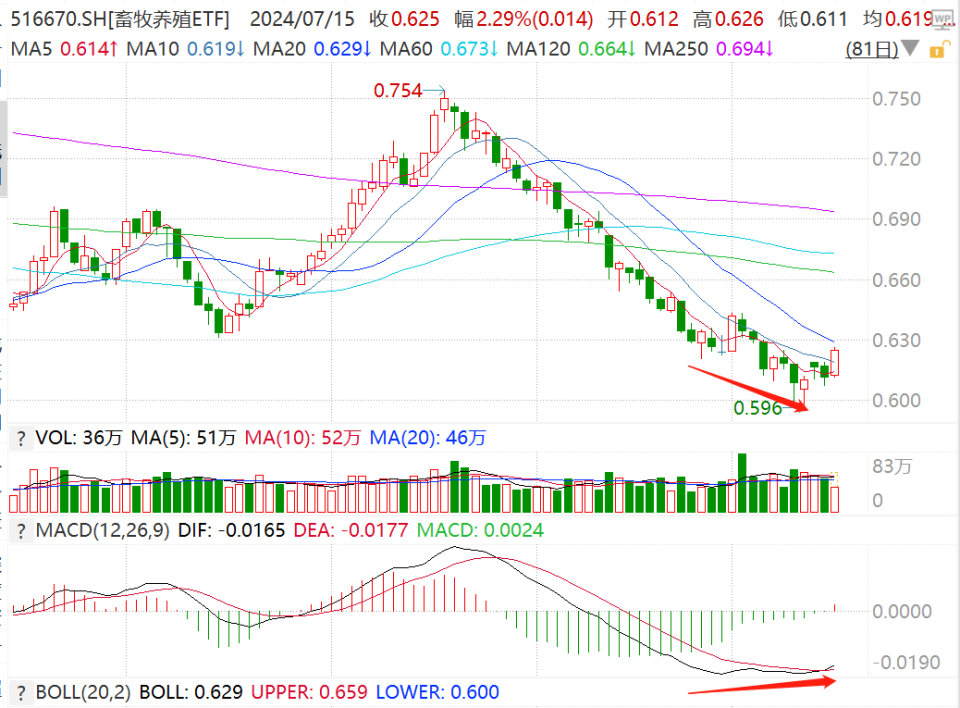Click the tallest green volume bar

click(x=743, y=483)
